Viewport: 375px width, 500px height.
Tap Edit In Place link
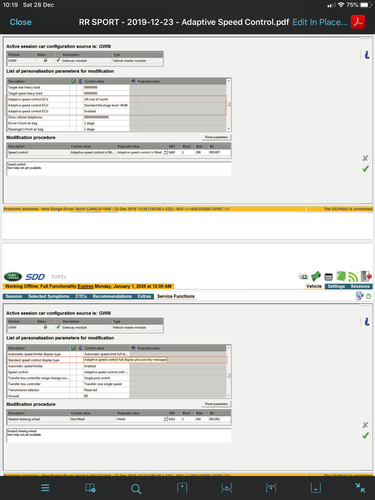320,22
